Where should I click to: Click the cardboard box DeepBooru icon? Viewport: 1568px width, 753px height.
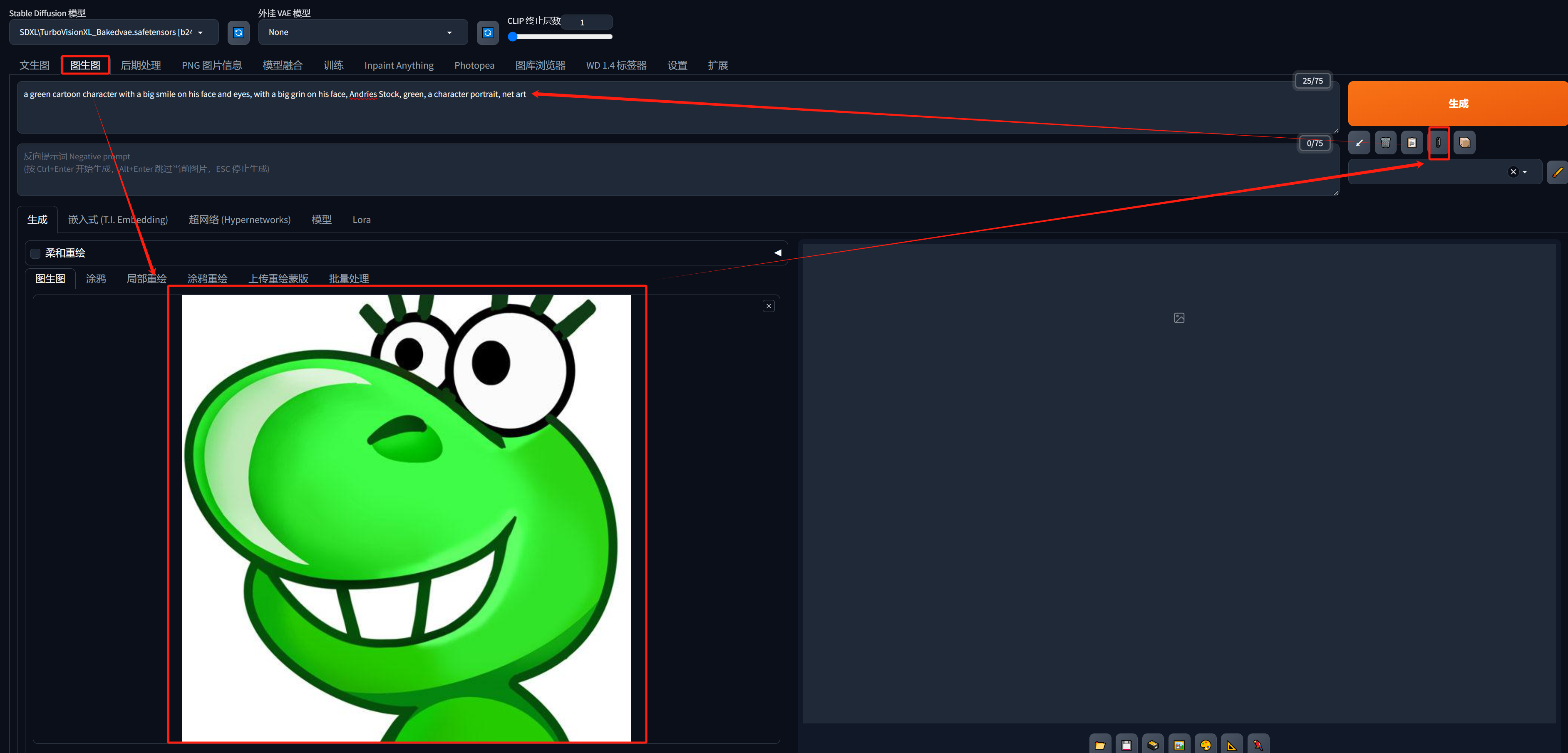1464,143
